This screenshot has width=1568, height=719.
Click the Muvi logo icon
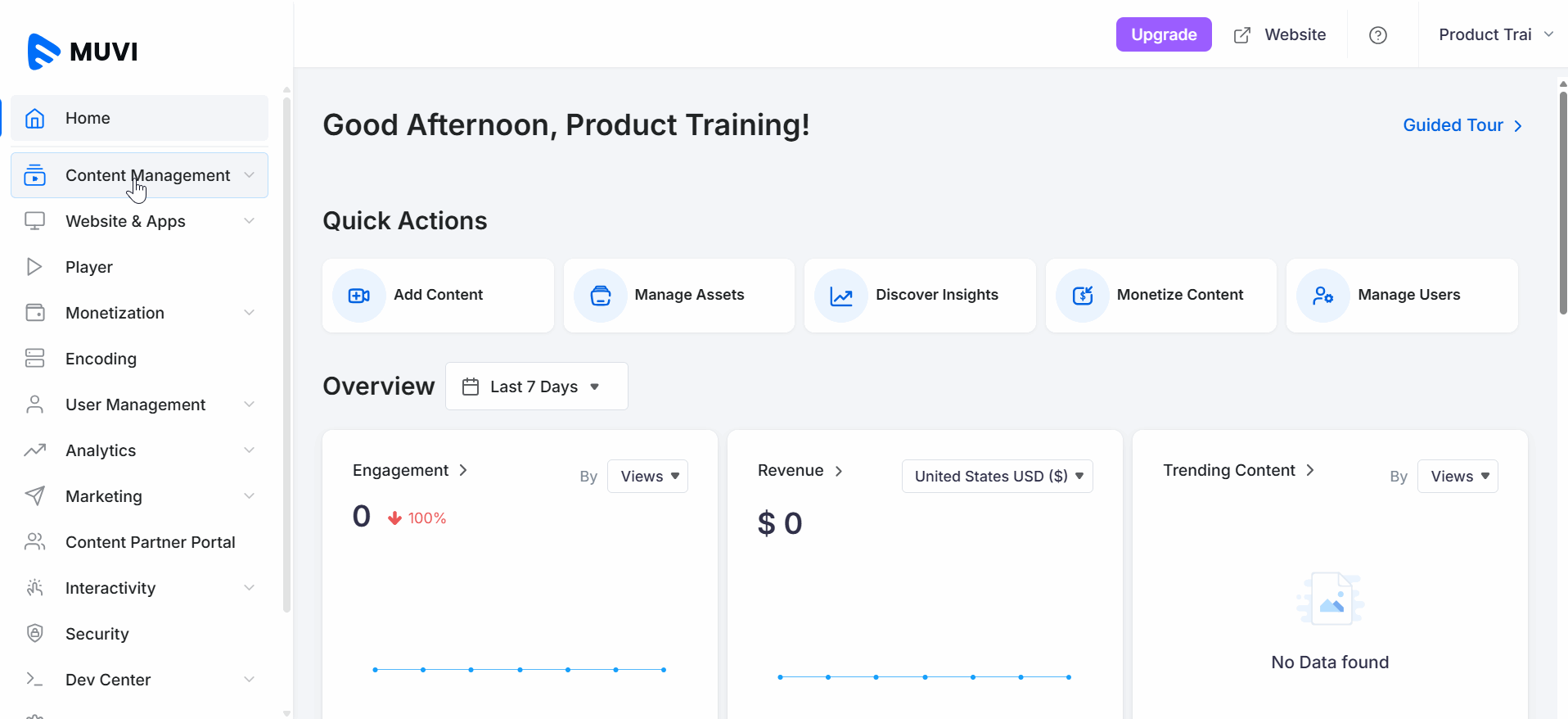[43, 52]
